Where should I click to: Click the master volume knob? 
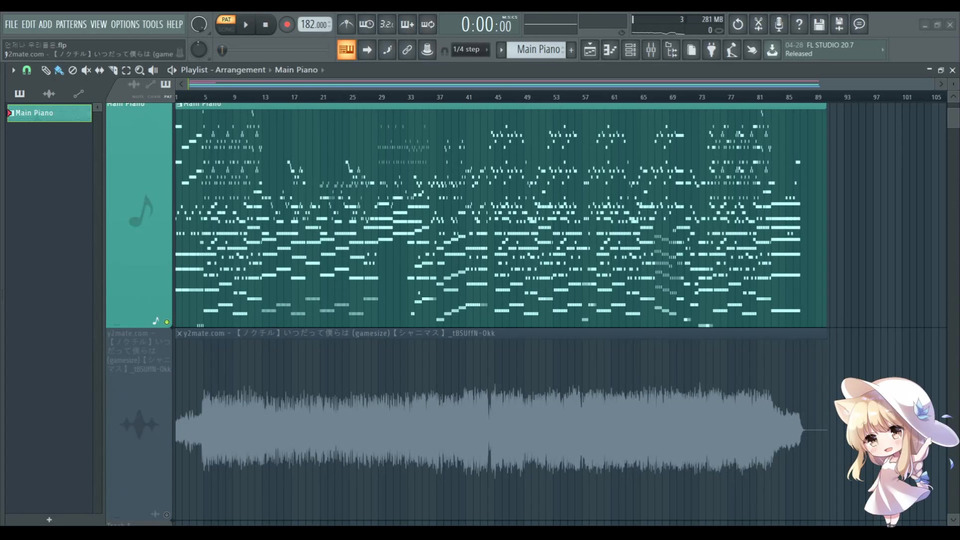pyautogui.click(x=199, y=24)
